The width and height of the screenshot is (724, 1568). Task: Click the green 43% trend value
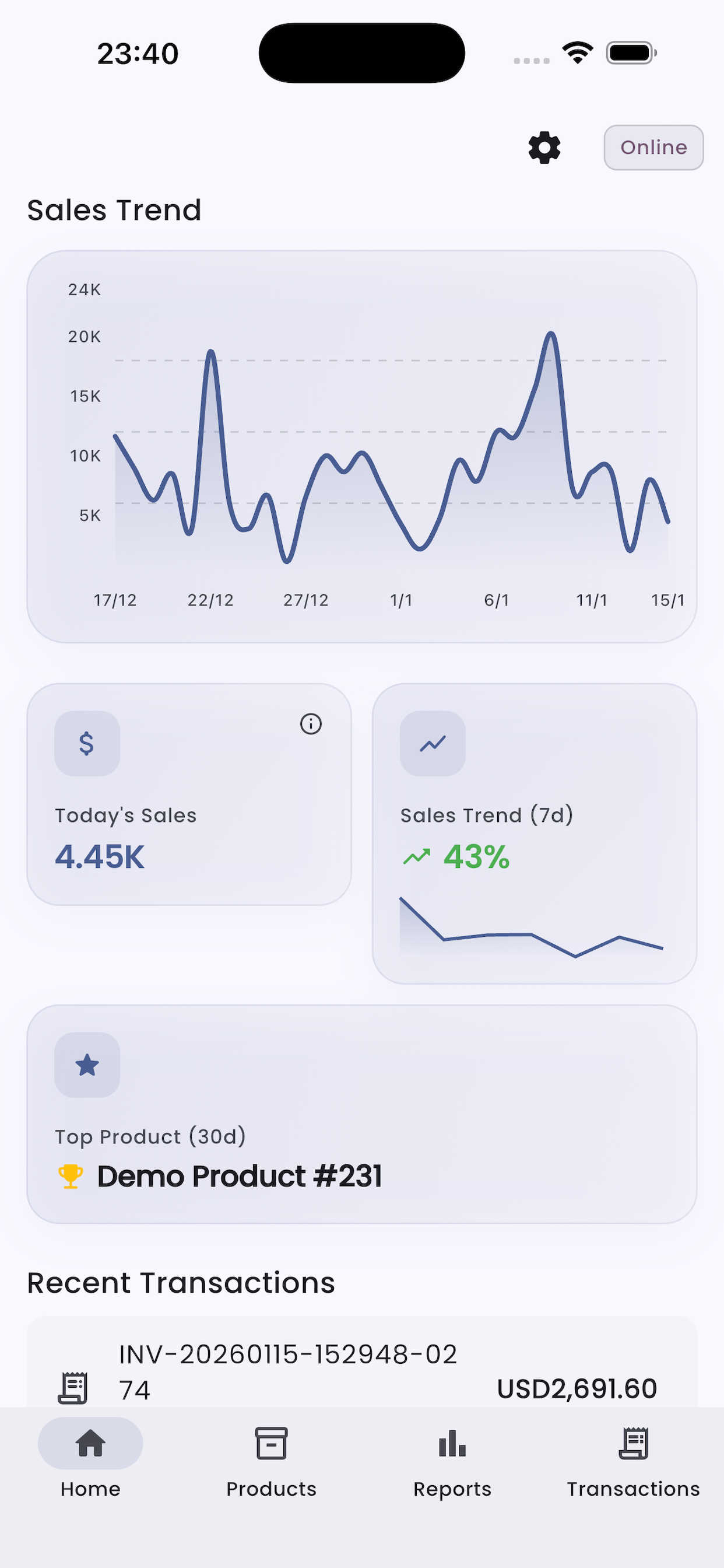tap(476, 857)
